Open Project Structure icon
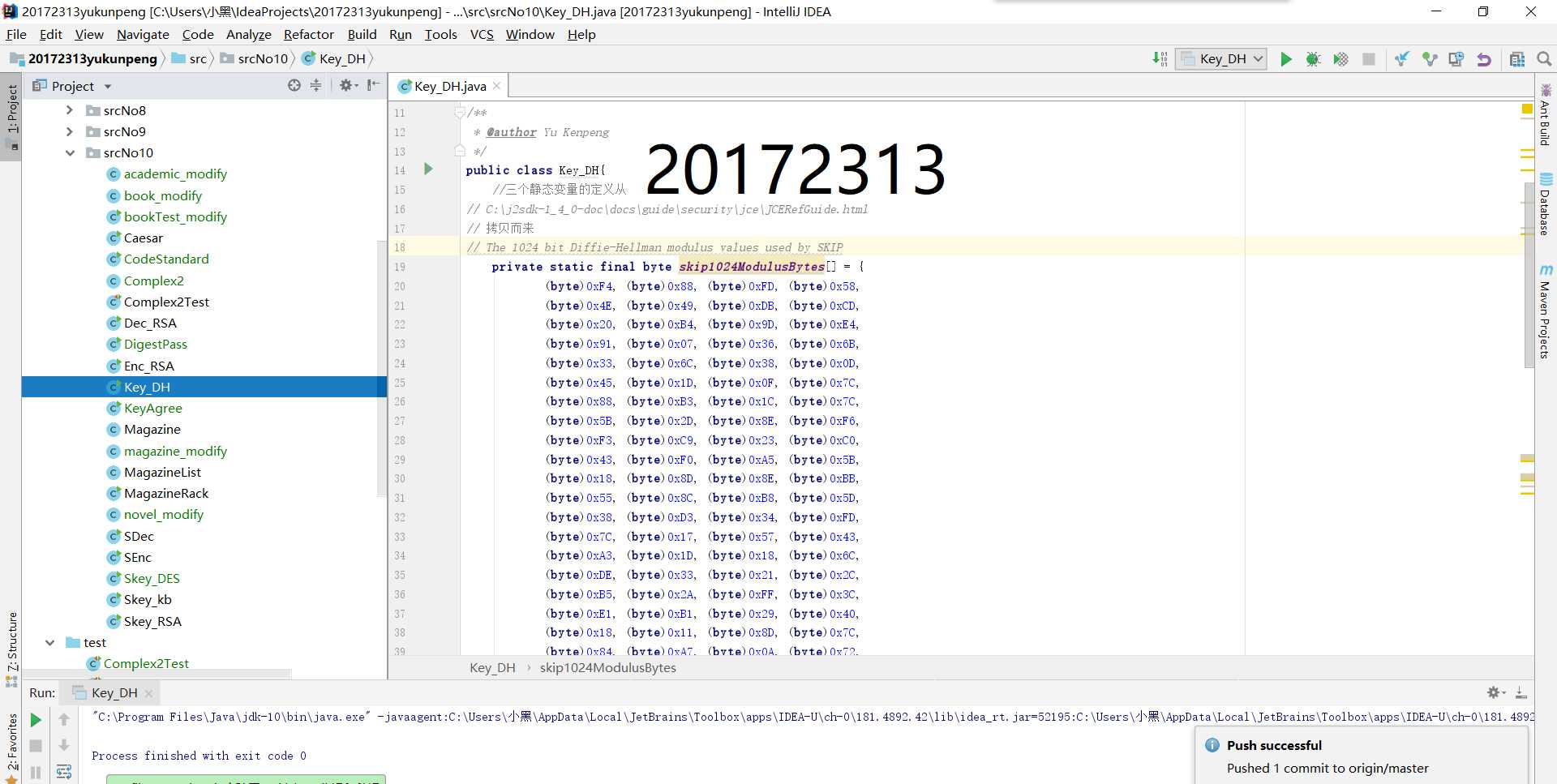The width and height of the screenshot is (1557, 784). pyautogui.click(x=1517, y=59)
